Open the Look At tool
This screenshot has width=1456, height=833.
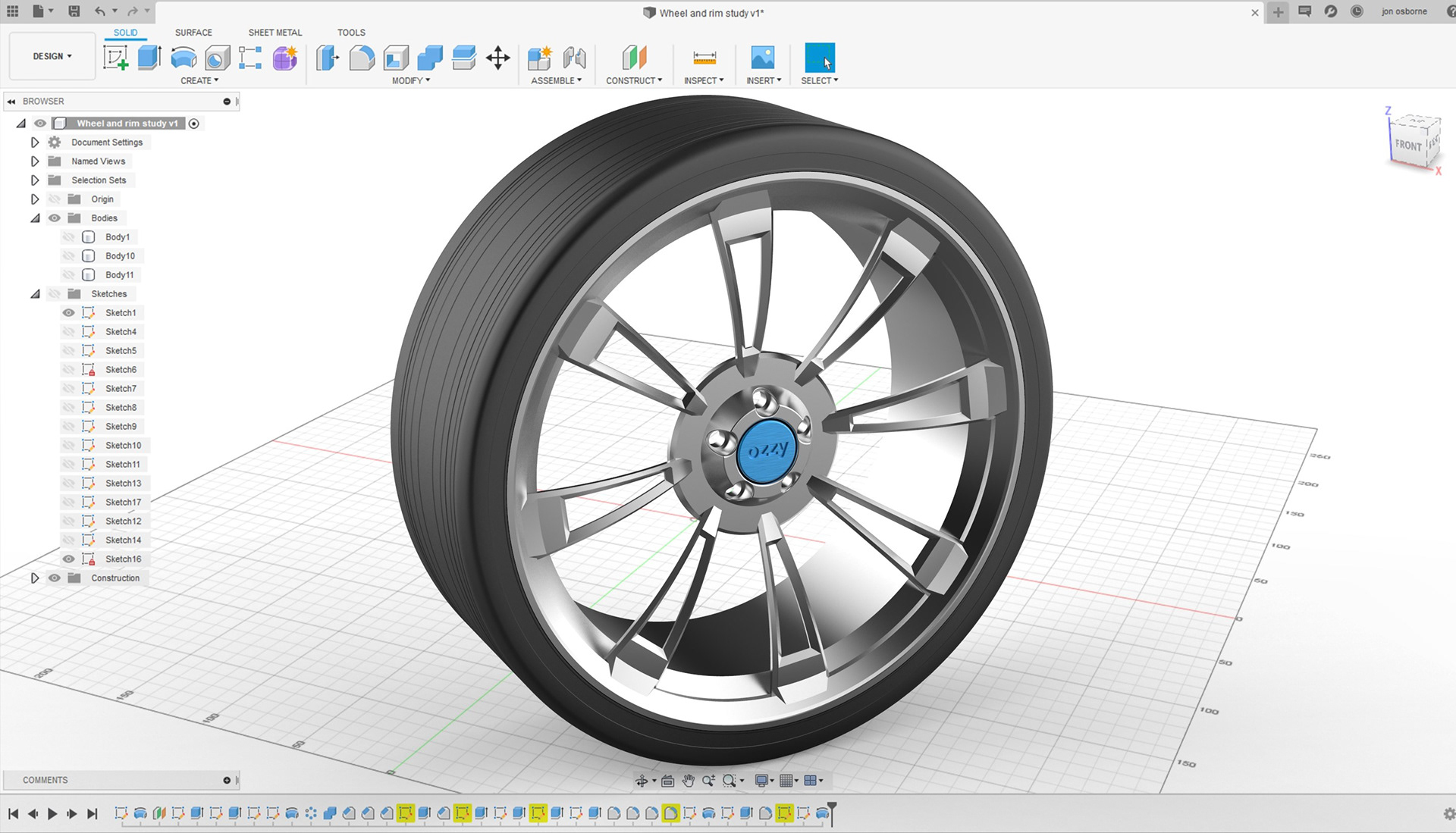coord(667,780)
